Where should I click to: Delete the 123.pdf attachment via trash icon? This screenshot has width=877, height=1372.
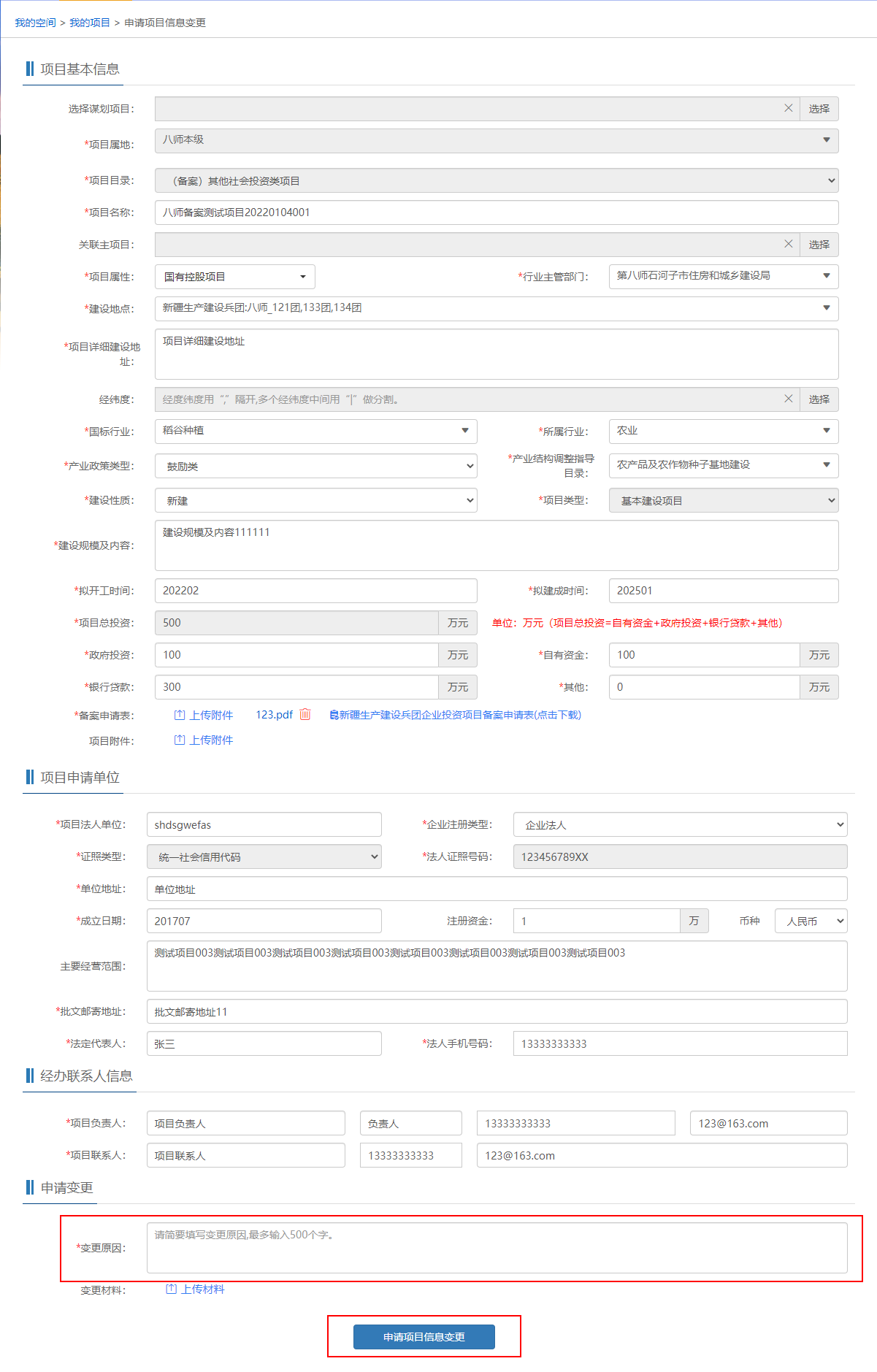305,714
